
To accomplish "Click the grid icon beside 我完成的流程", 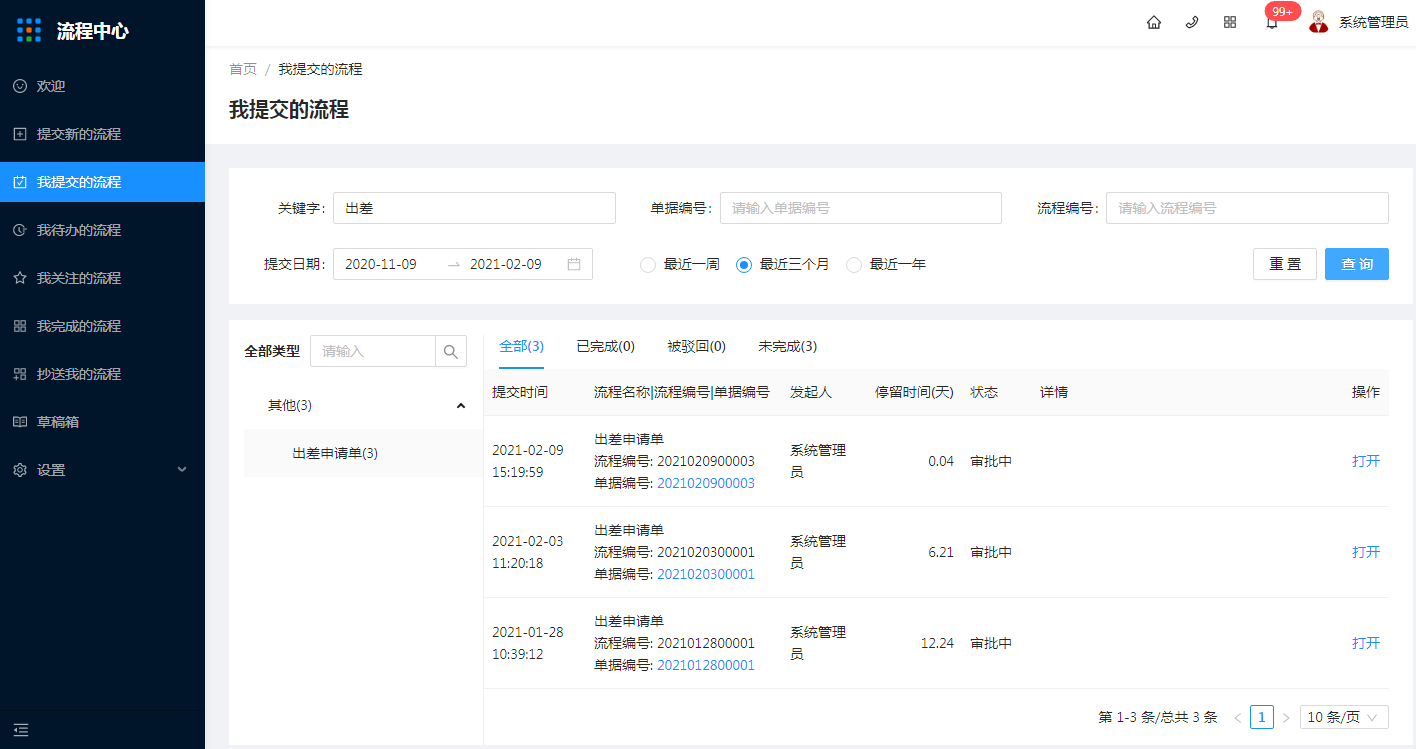I will [20, 326].
